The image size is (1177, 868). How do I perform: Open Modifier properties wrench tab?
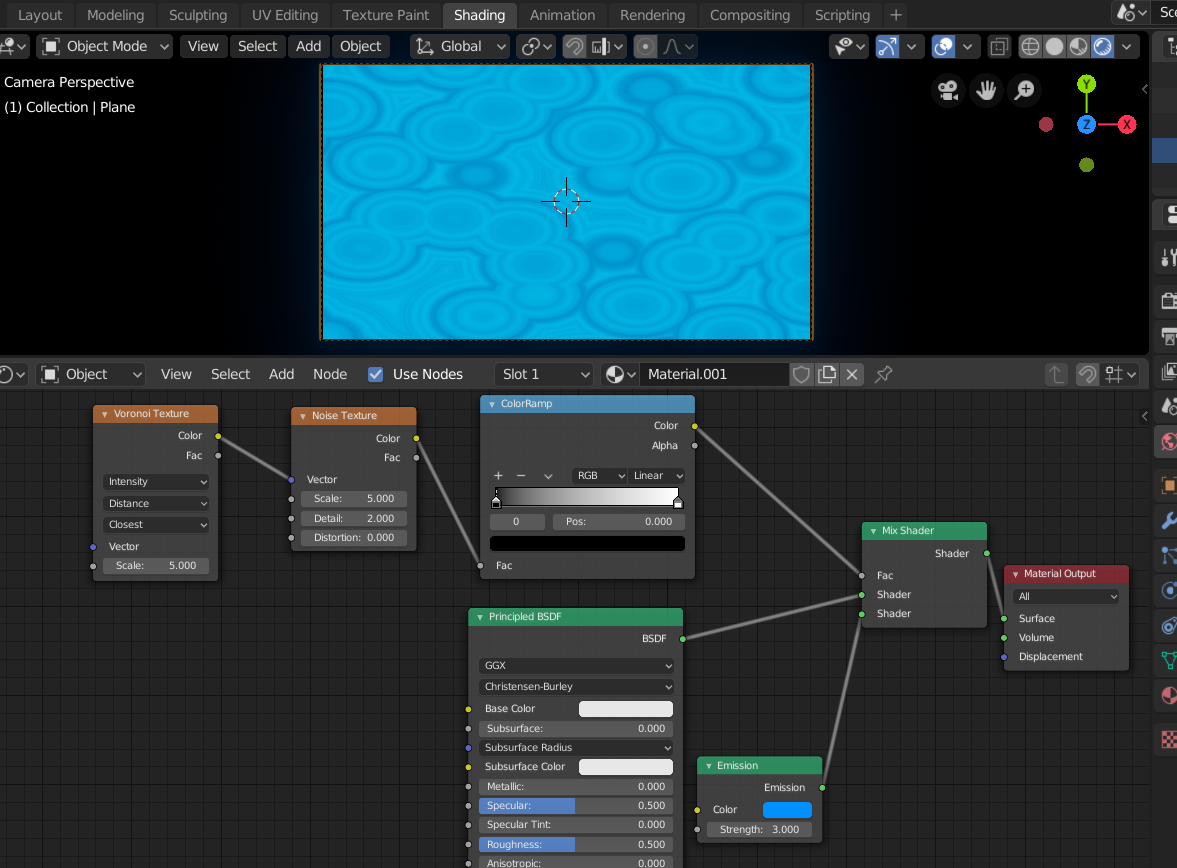tap(1168, 520)
